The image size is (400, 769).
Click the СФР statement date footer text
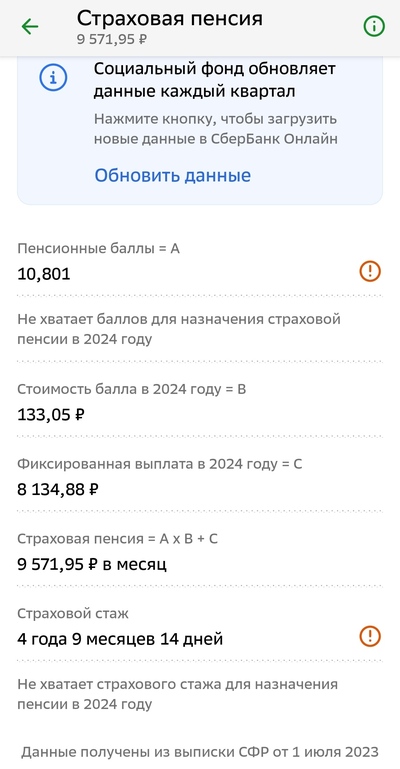200,752
